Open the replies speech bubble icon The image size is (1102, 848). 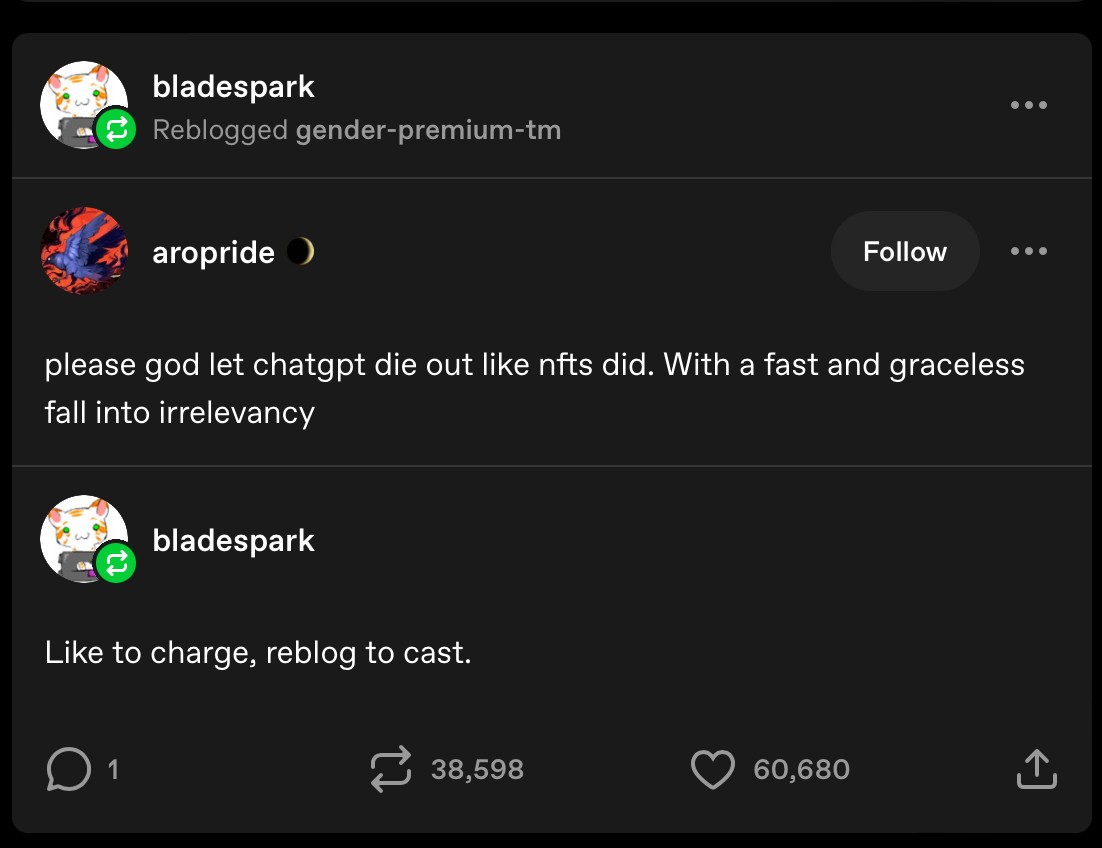click(x=68, y=769)
